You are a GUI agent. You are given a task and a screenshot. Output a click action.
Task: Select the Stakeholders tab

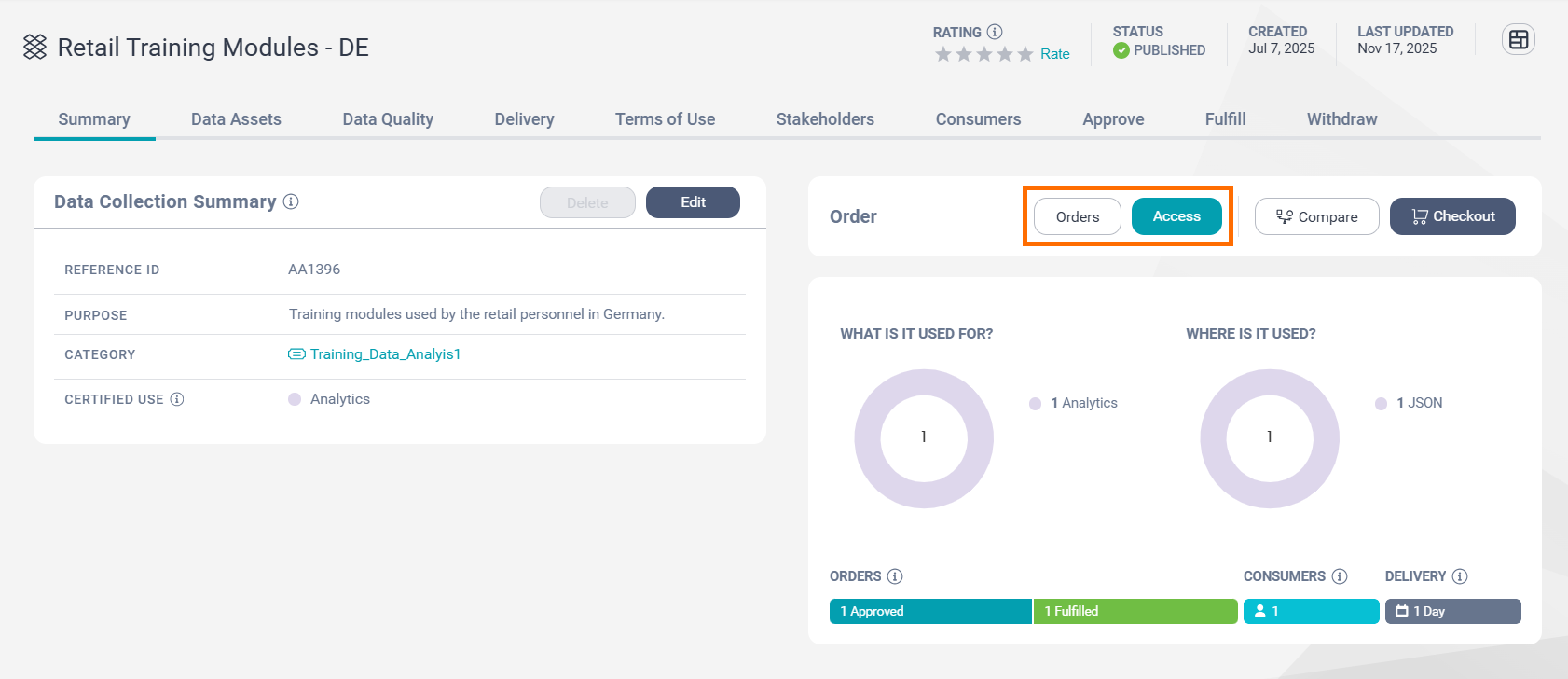(825, 119)
